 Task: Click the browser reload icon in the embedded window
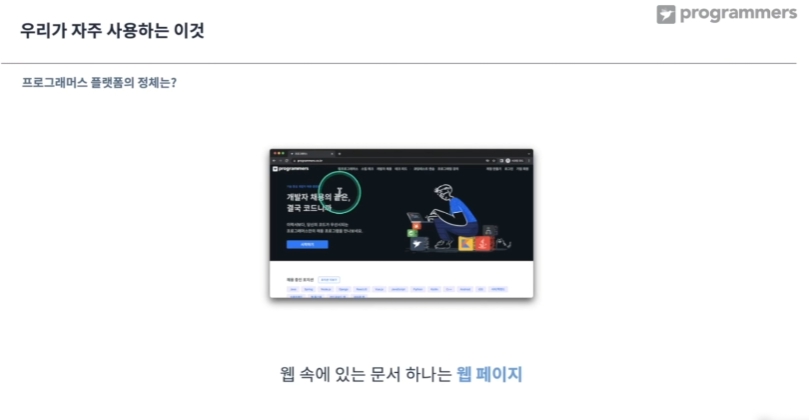coord(287,160)
